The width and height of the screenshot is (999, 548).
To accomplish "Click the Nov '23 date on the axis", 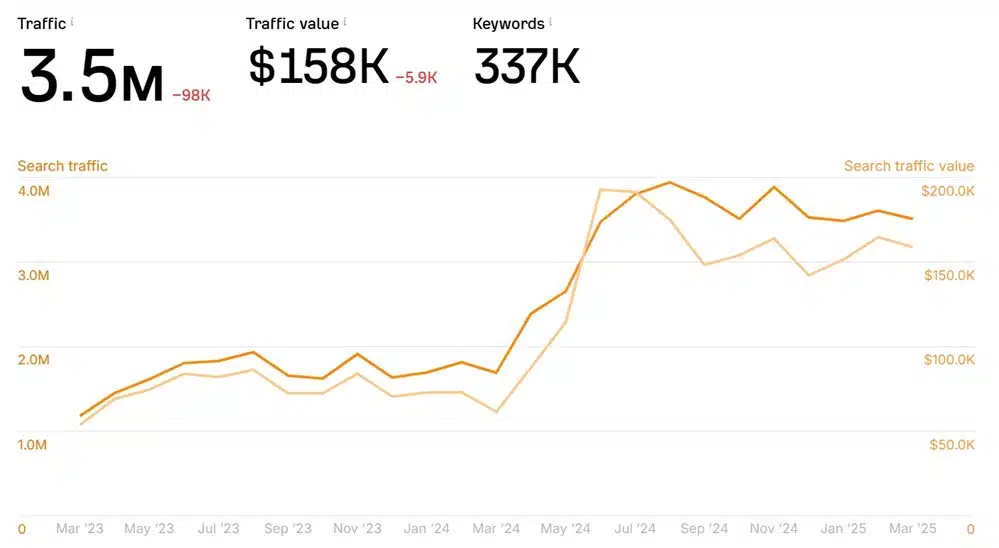I will (x=357, y=528).
